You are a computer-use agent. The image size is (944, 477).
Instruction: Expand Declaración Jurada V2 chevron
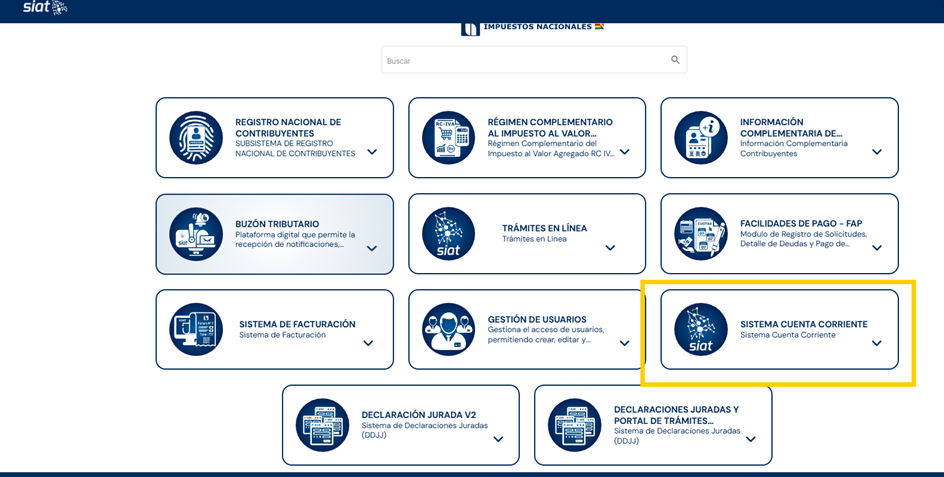498,439
